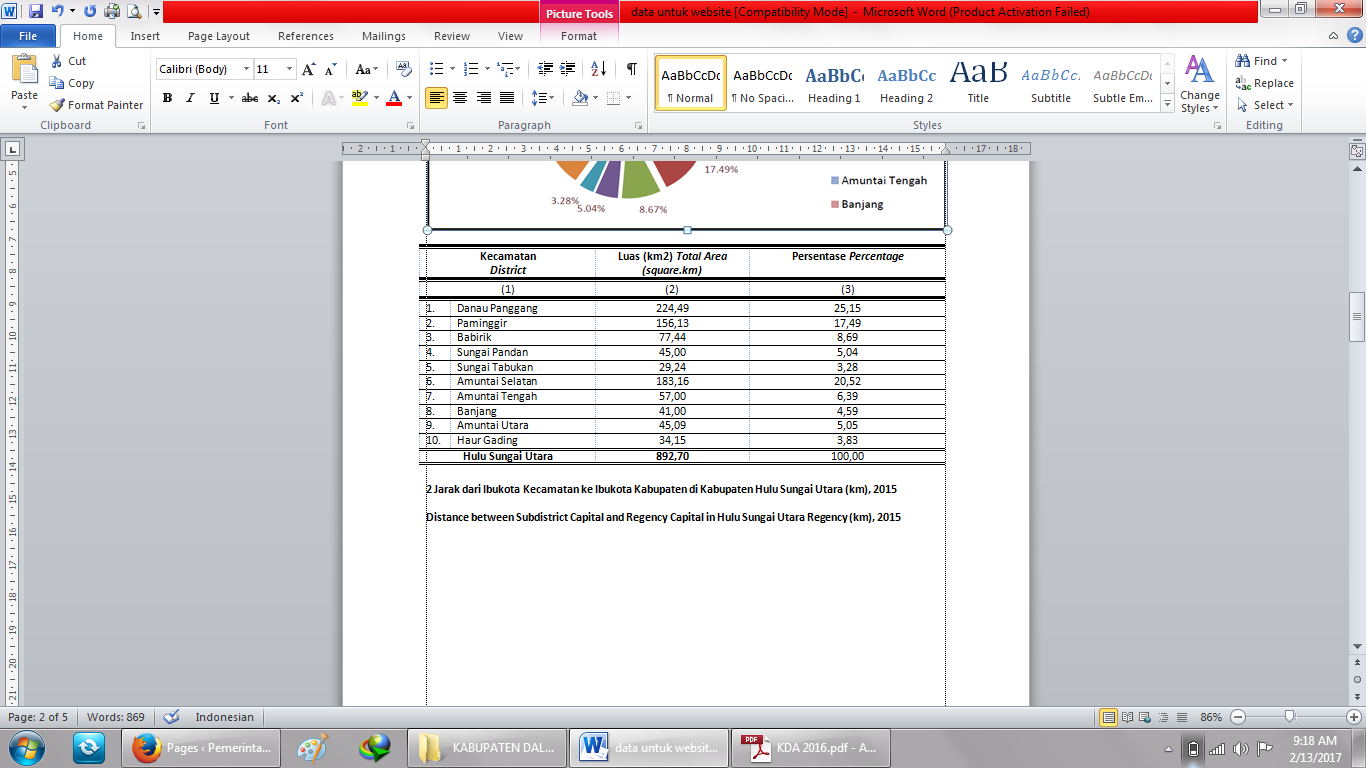
Task: Toggle Italic text formatting
Action: coord(190,98)
